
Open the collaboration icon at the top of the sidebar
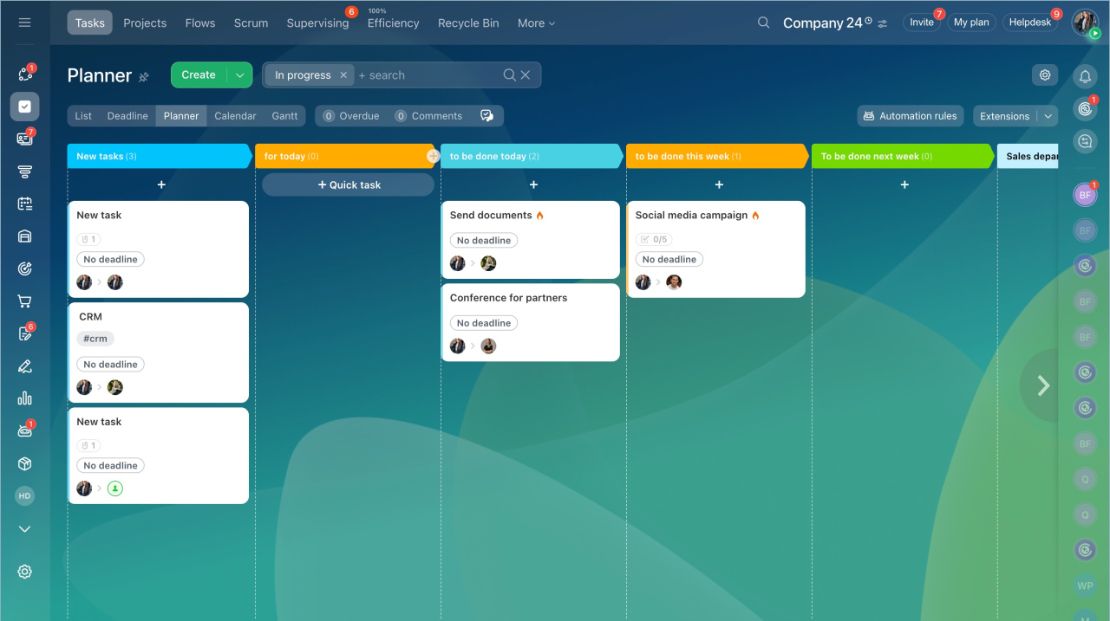[x=25, y=73]
